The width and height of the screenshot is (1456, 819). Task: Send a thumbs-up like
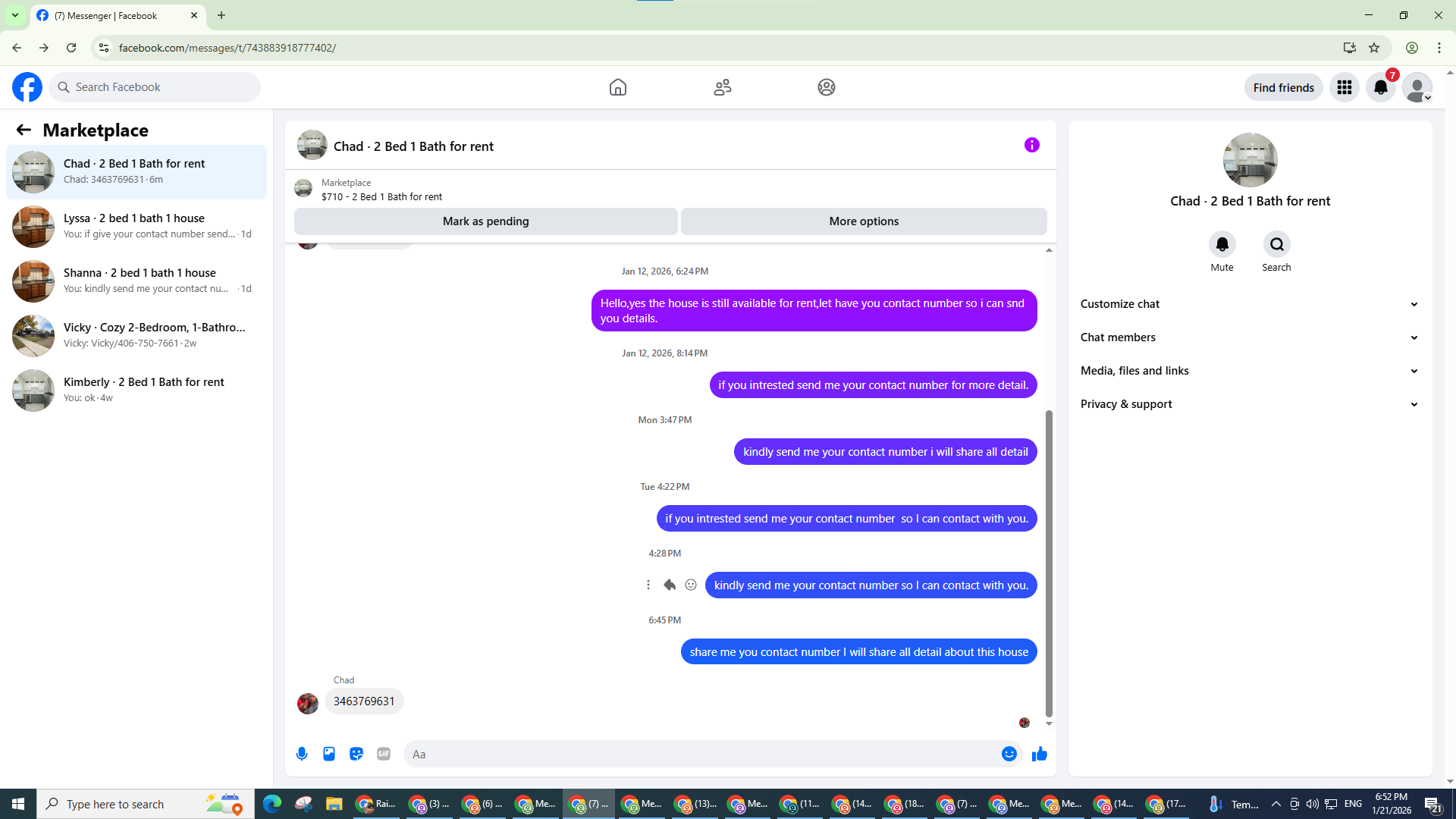1039,754
